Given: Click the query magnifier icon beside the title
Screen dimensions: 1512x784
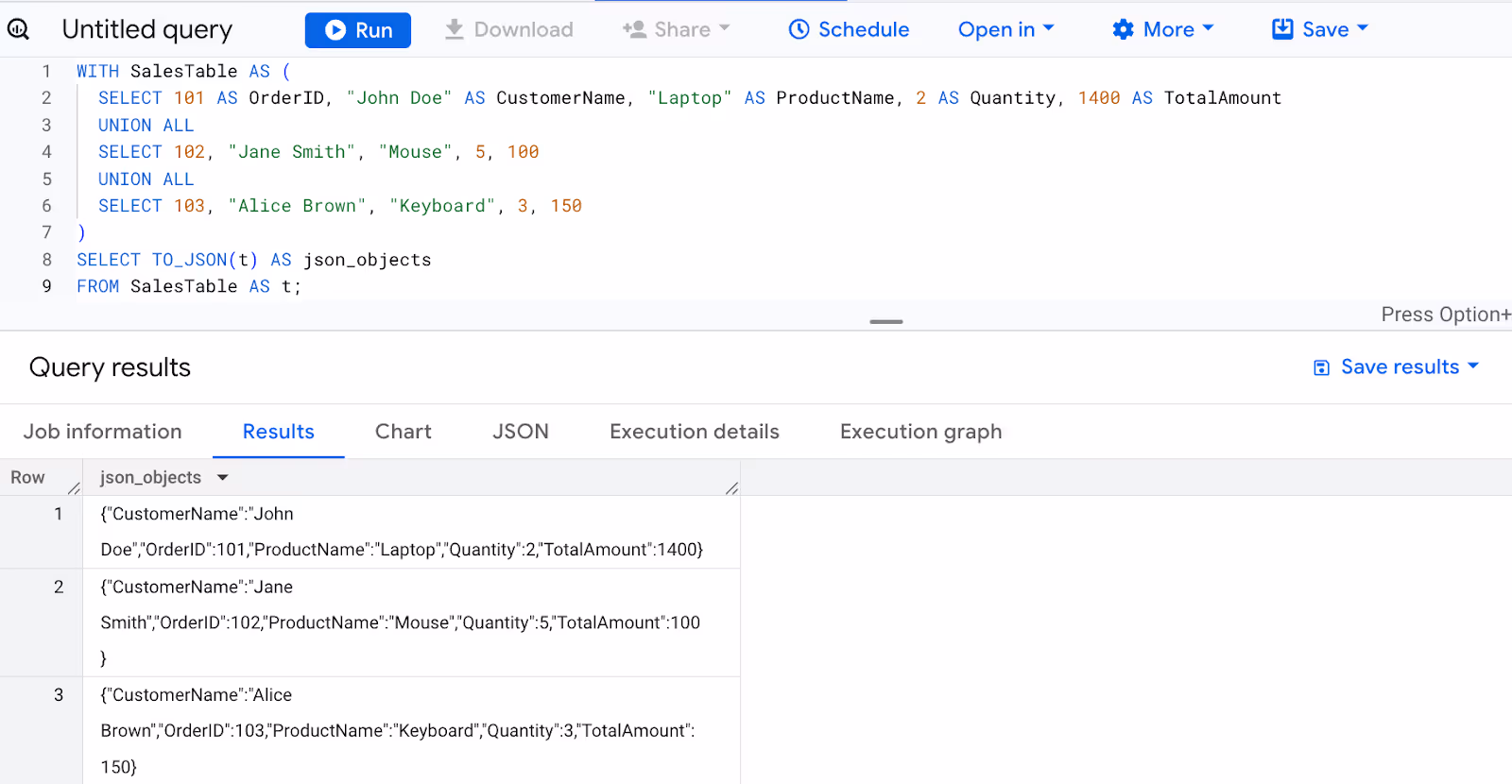Looking at the screenshot, I should [18, 29].
